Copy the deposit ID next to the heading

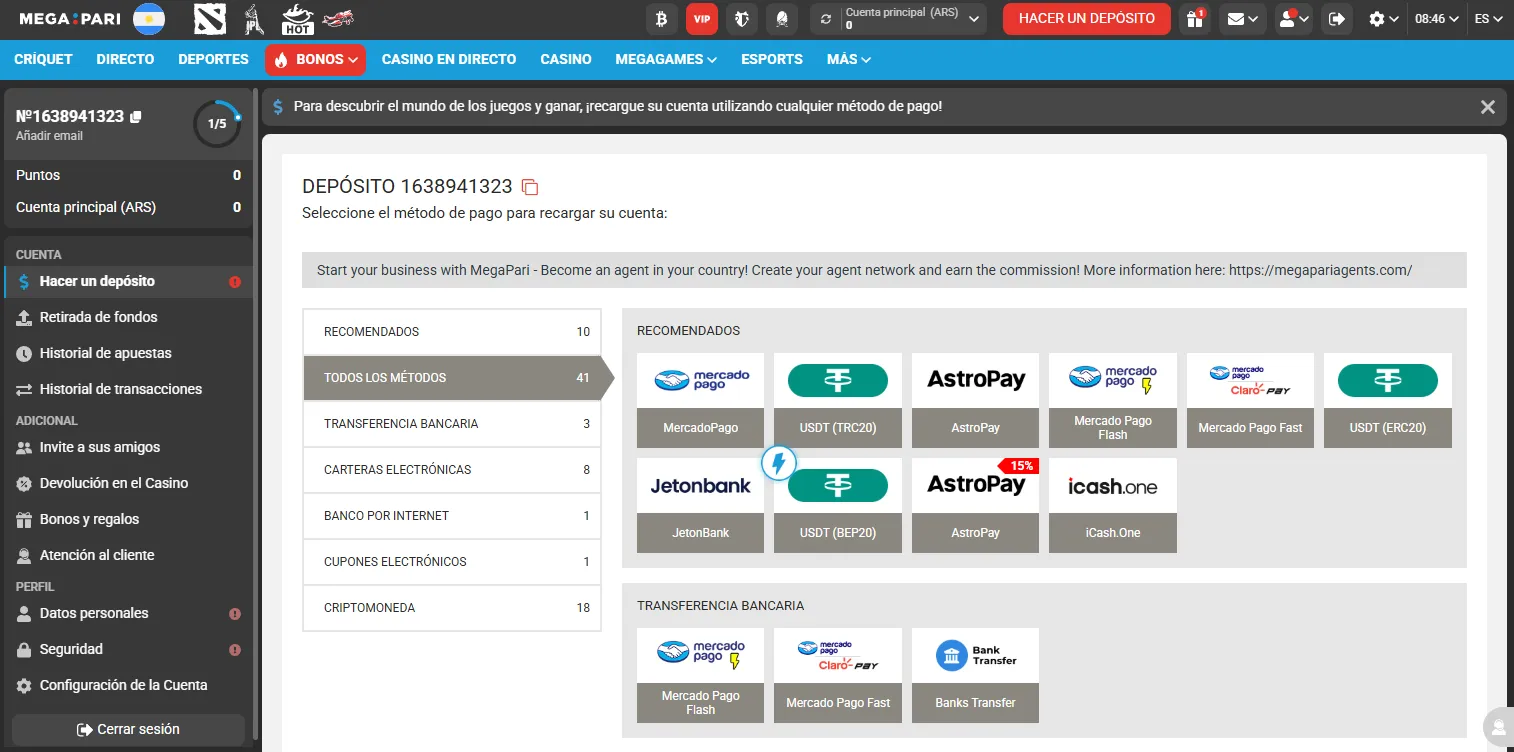530,187
